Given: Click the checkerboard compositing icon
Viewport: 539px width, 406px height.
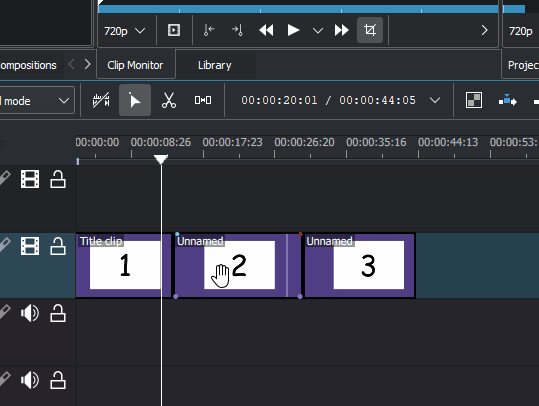Looking at the screenshot, I should coord(474,100).
